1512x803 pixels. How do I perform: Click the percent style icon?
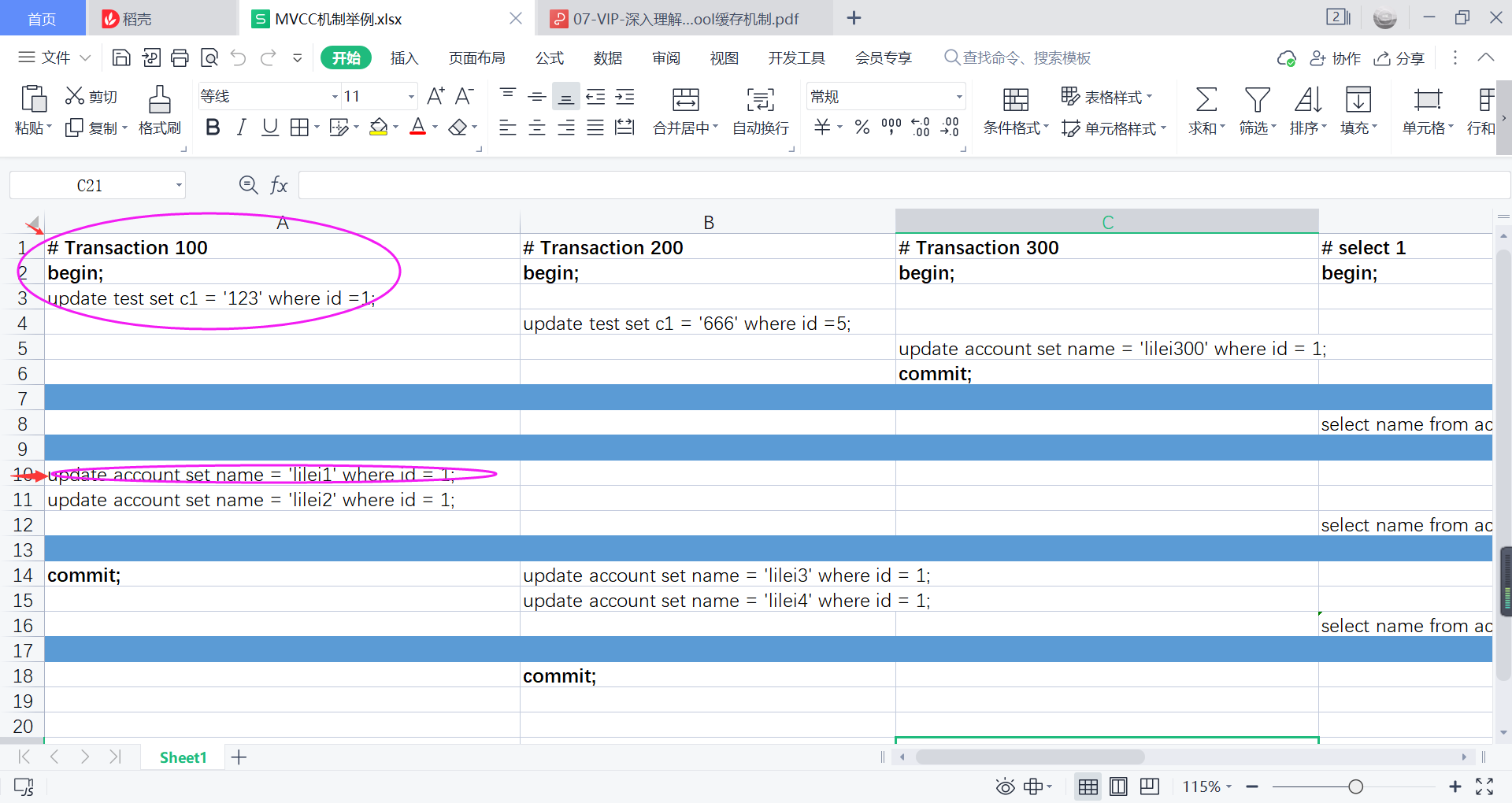point(862,127)
